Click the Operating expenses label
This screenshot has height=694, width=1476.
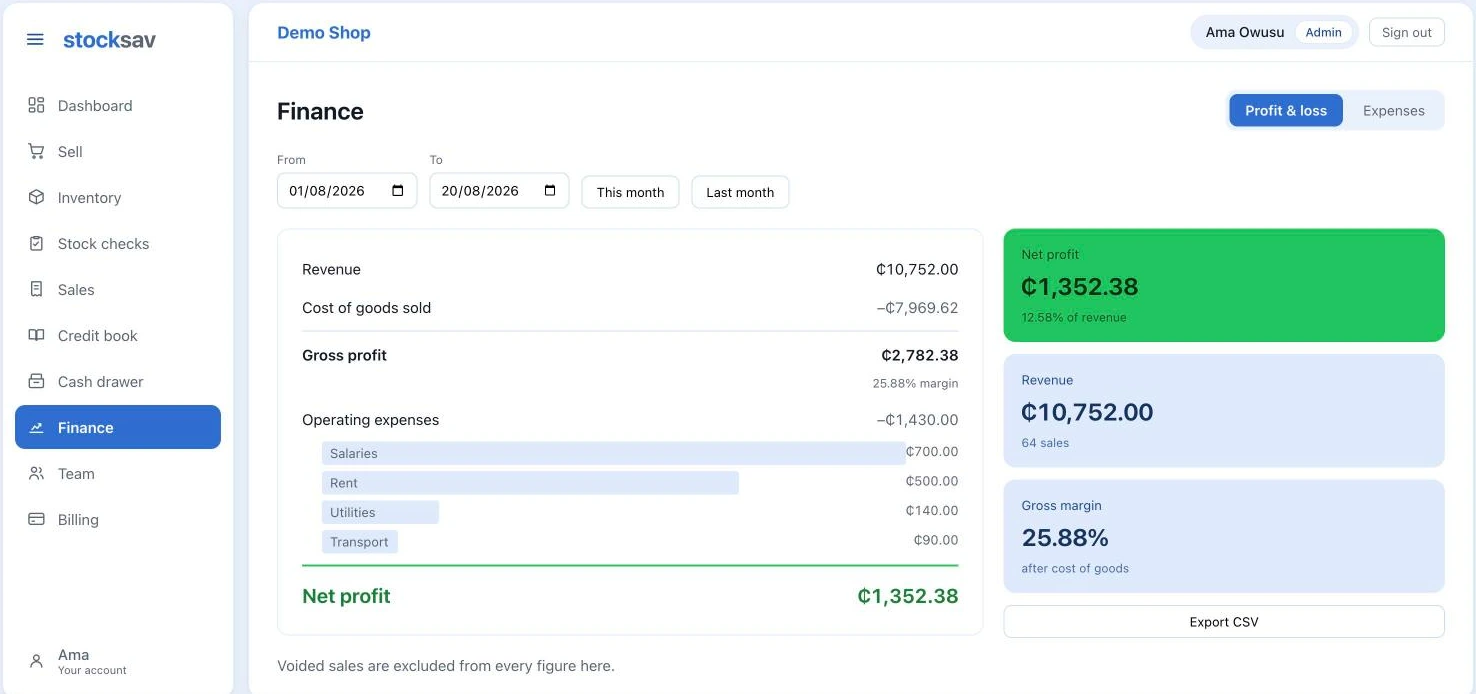(371, 420)
